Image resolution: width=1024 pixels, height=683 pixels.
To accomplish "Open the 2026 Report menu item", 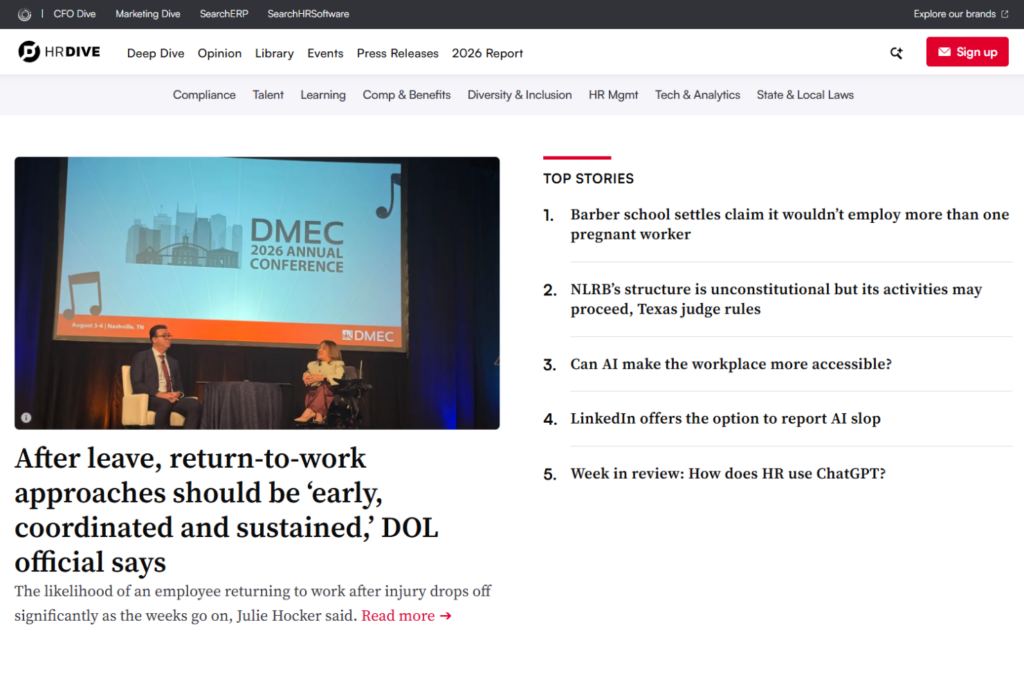I will point(487,54).
